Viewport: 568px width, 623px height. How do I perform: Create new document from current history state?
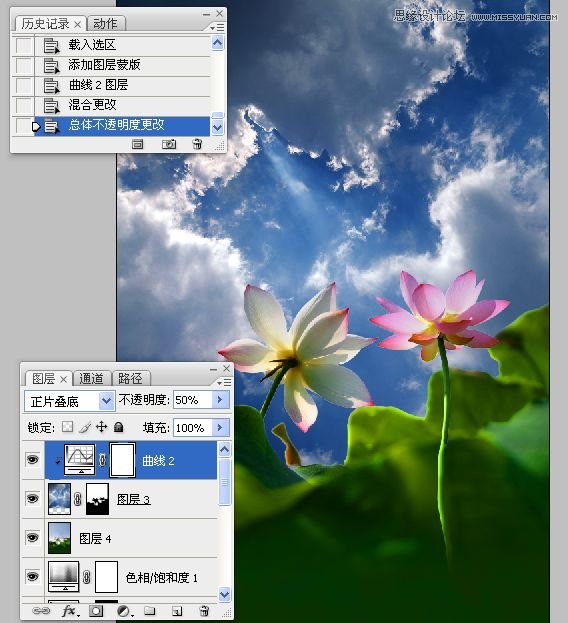137,144
